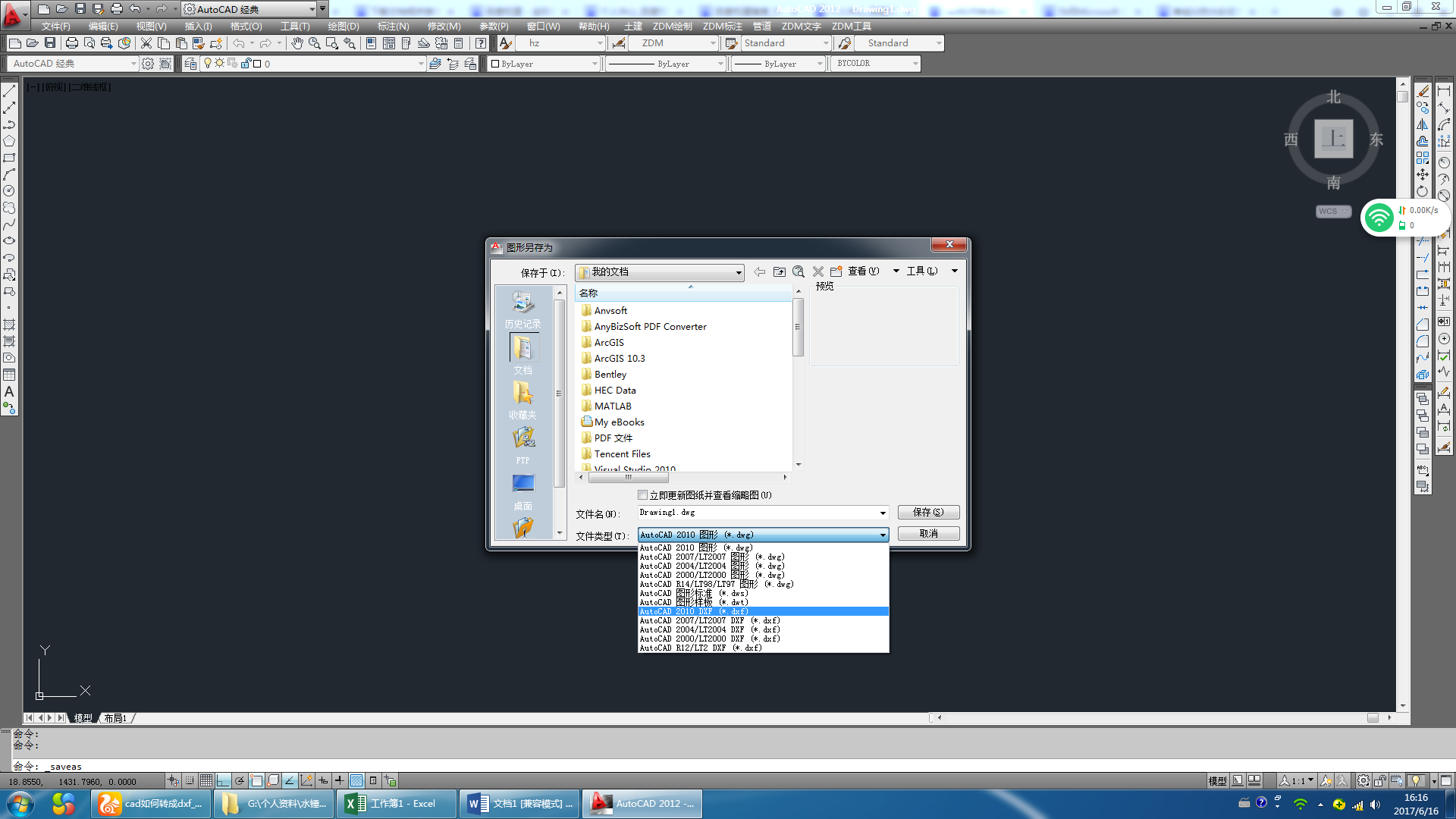Click the search the web icon
Viewport: 1456px width, 819px height.
[x=799, y=271]
